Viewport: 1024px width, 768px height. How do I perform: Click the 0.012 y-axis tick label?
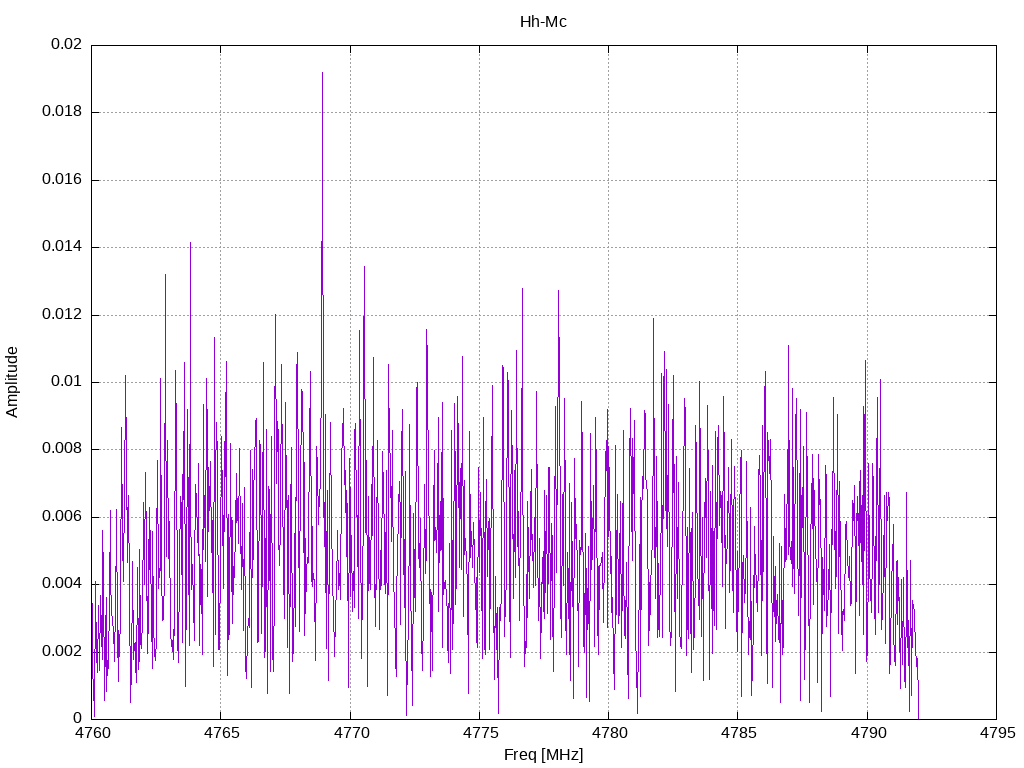(63, 315)
